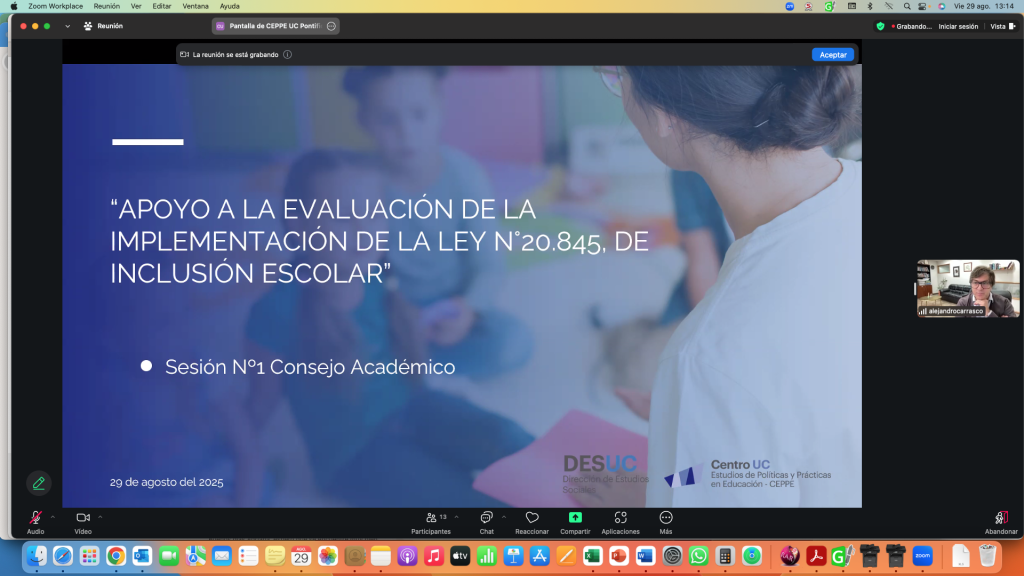This screenshot has width=1024, height=576.
Task: Expand the chevron beside the window controls
Action: coord(67,26)
